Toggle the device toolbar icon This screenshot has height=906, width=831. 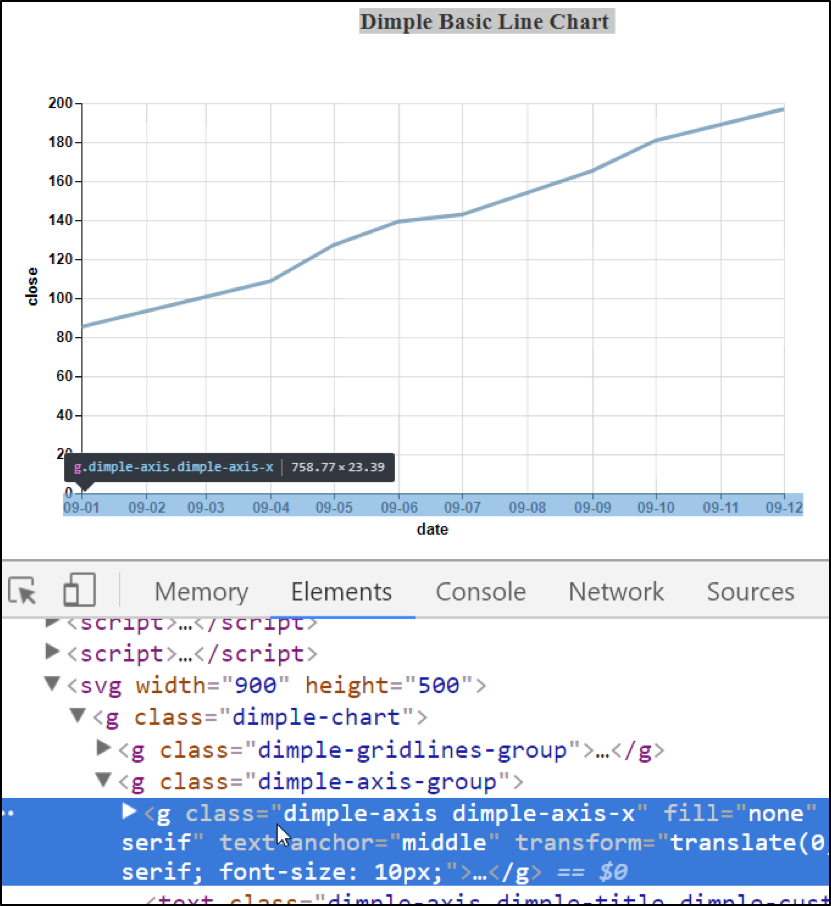point(79,590)
